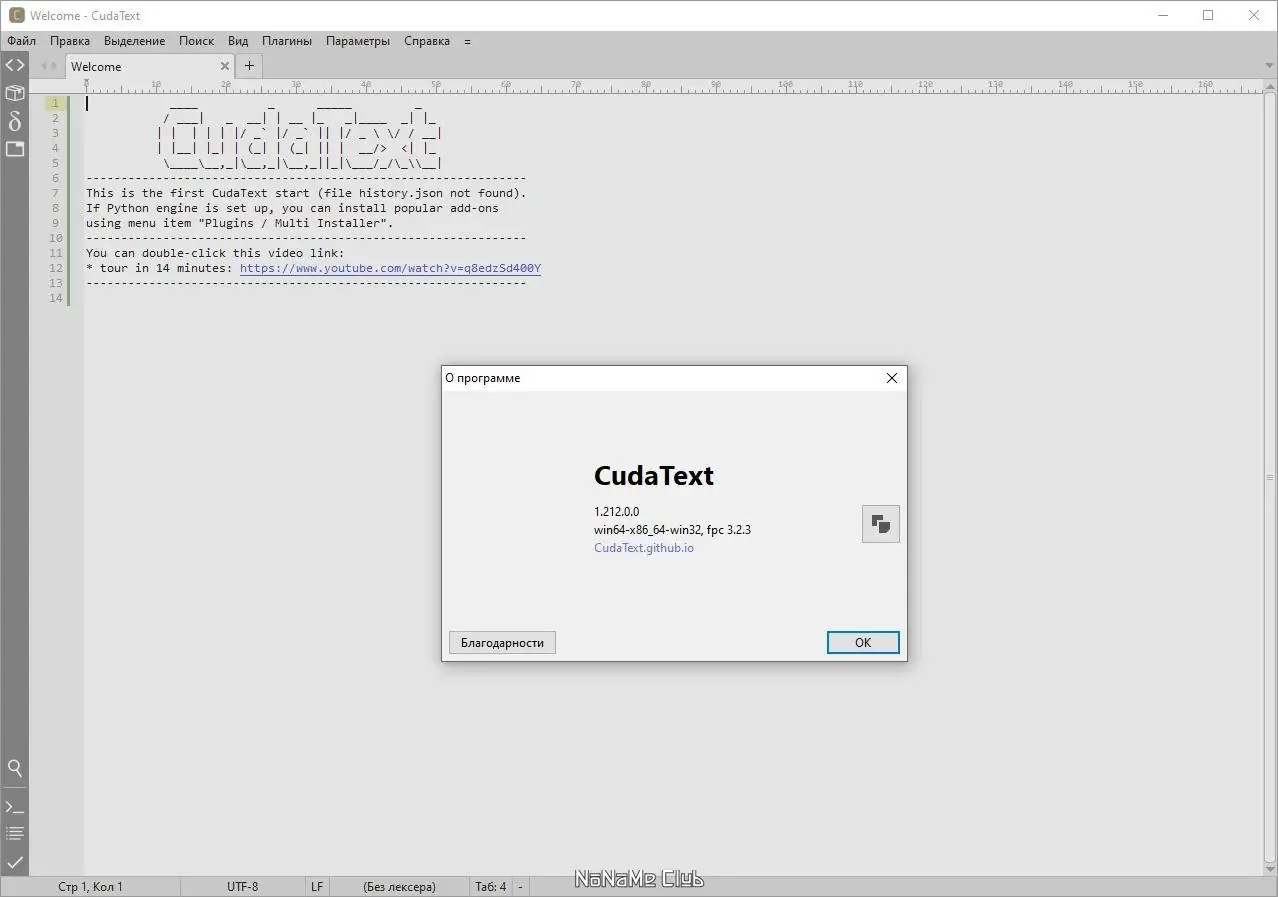Viewport: 1278px width, 897px height.
Task: Click the ruler at column 80 mark
Action: [x=645, y=86]
